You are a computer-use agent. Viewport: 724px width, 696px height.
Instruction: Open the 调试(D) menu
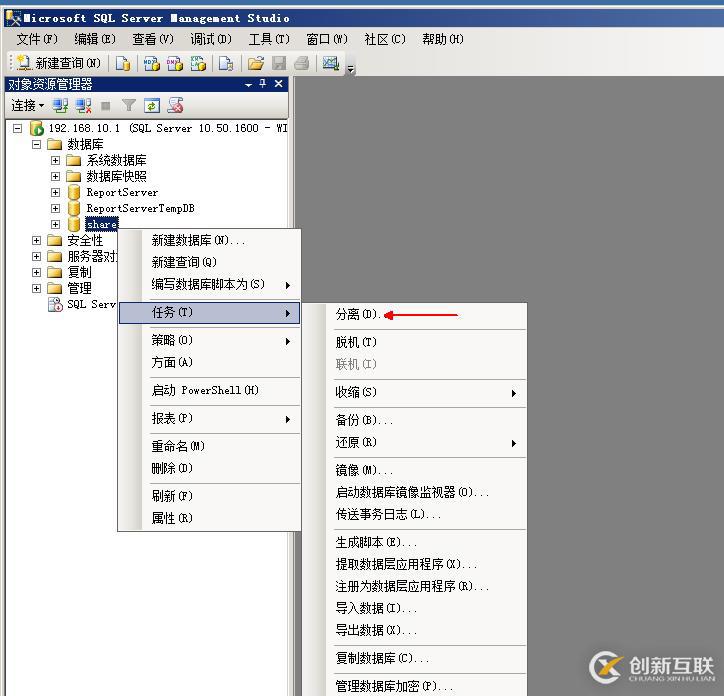tap(211, 39)
